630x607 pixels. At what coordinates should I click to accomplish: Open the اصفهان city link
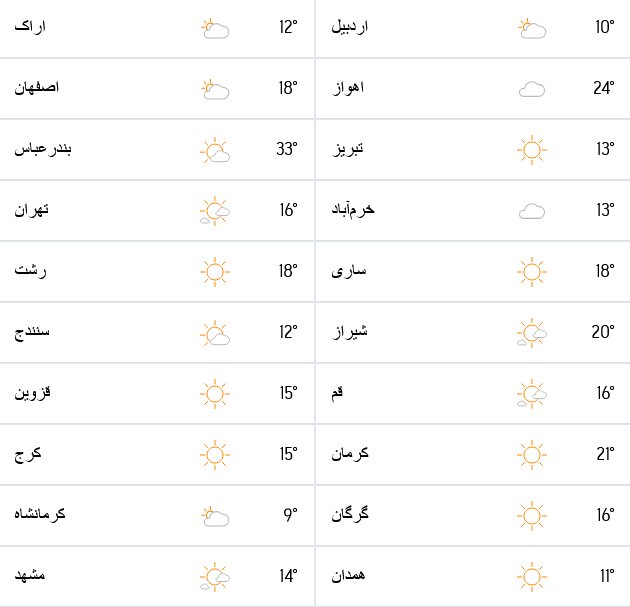(x=37, y=88)
